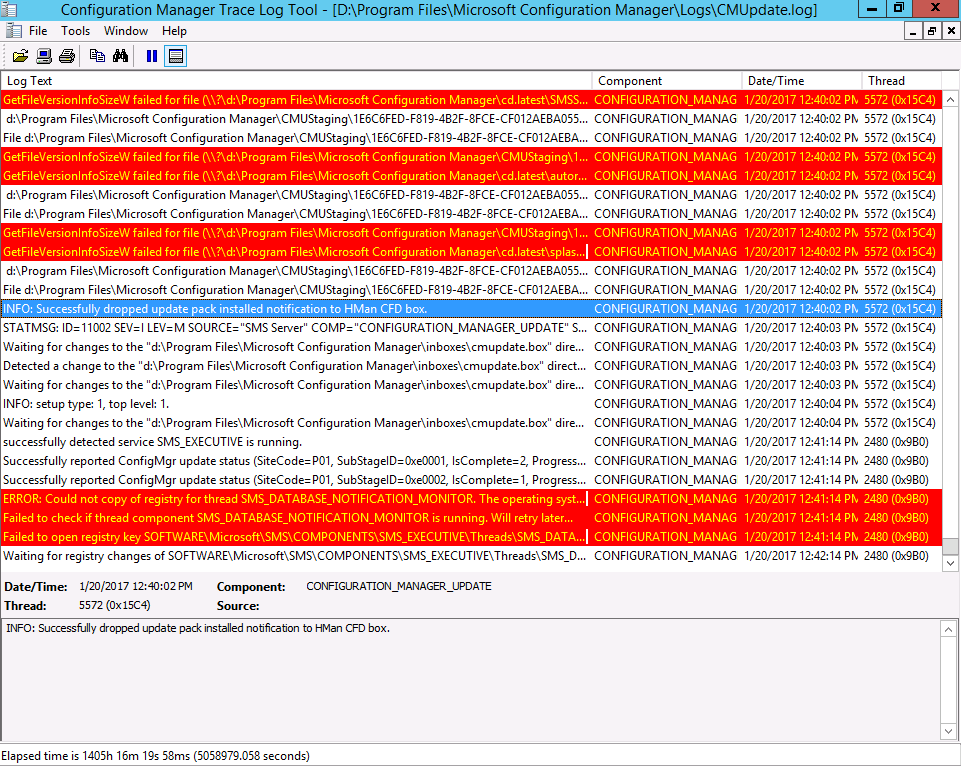Click the Open log file folder icon

click(x=20, y=56)
